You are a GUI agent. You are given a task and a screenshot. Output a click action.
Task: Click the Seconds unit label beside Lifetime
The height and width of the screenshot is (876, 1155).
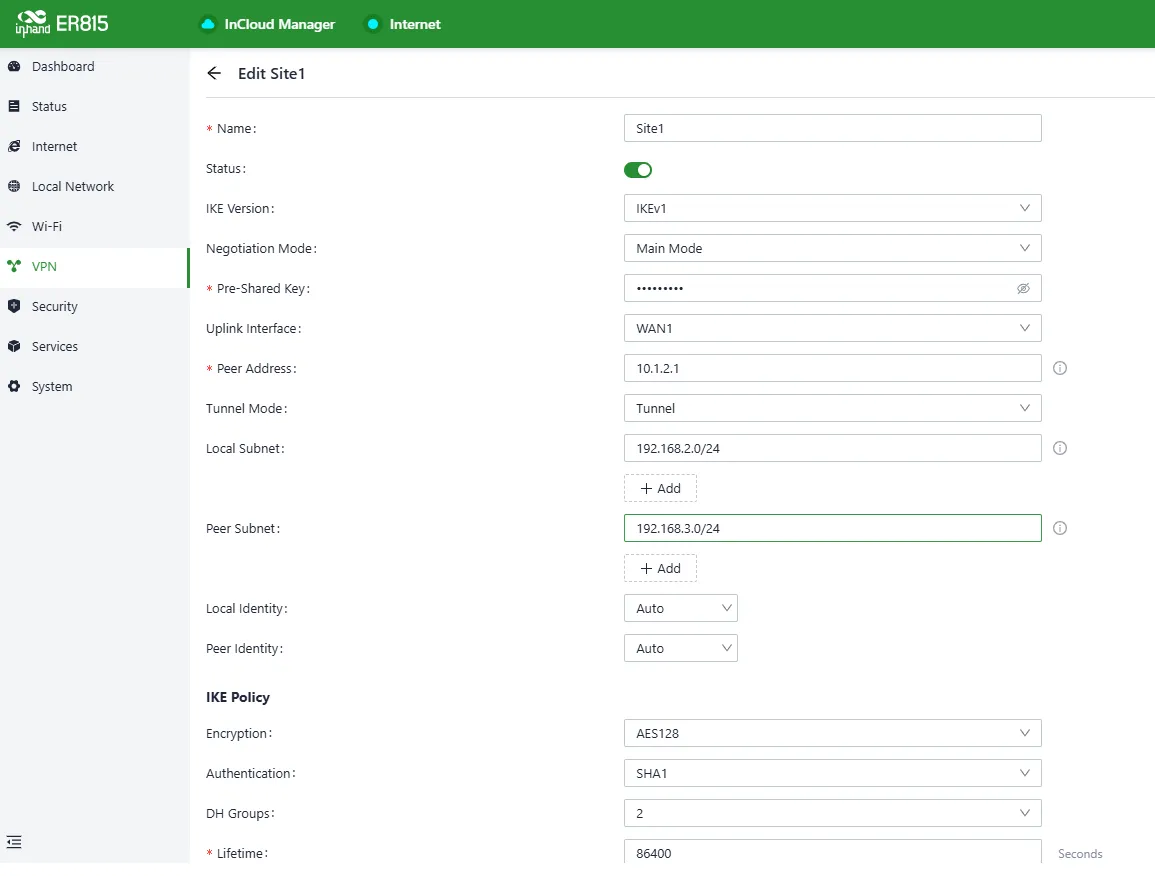tap(1080, 854)
